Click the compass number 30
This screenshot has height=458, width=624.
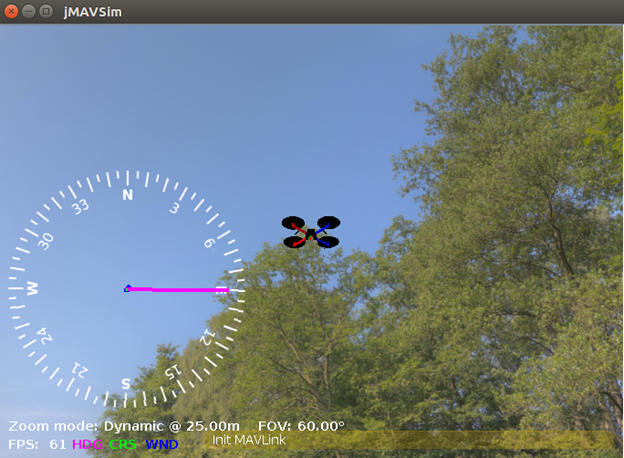pos(46,241)
